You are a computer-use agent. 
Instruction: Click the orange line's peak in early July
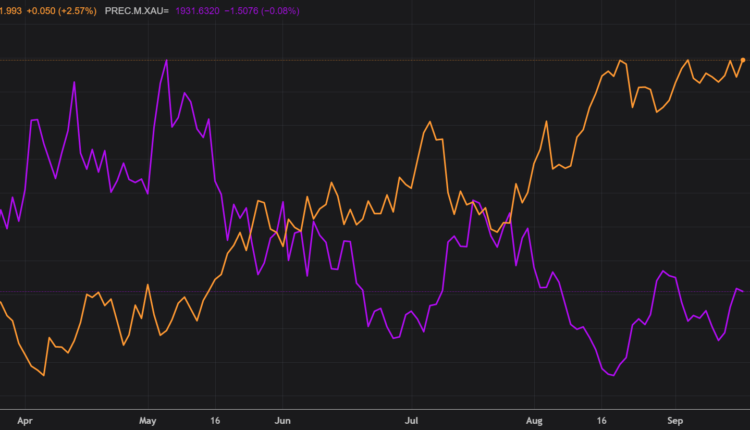[429, 123]
